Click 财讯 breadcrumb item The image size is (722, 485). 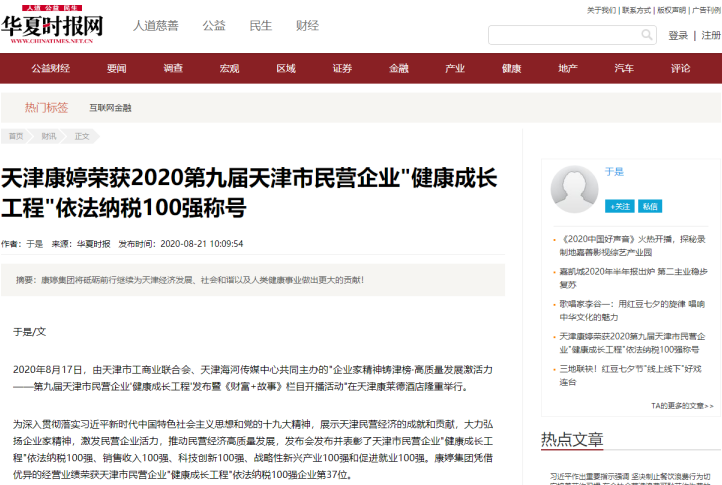tap(49, 136)
